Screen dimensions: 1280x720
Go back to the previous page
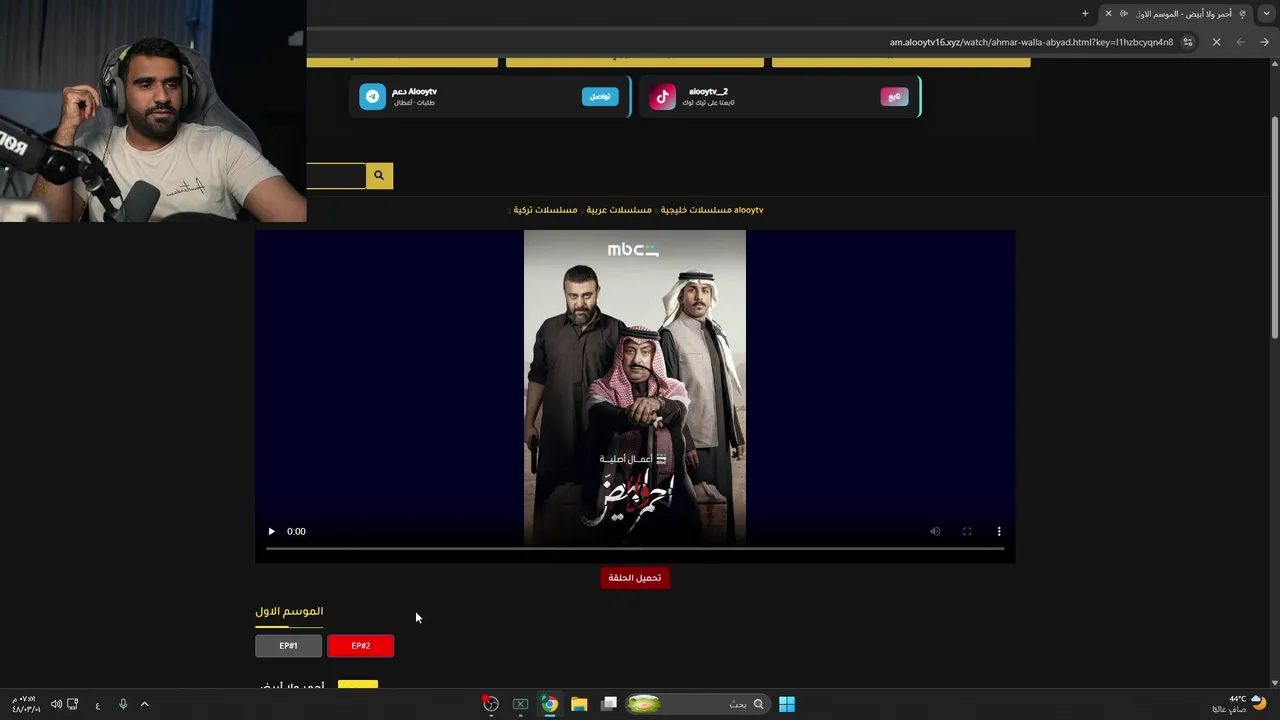point(1264,42)
